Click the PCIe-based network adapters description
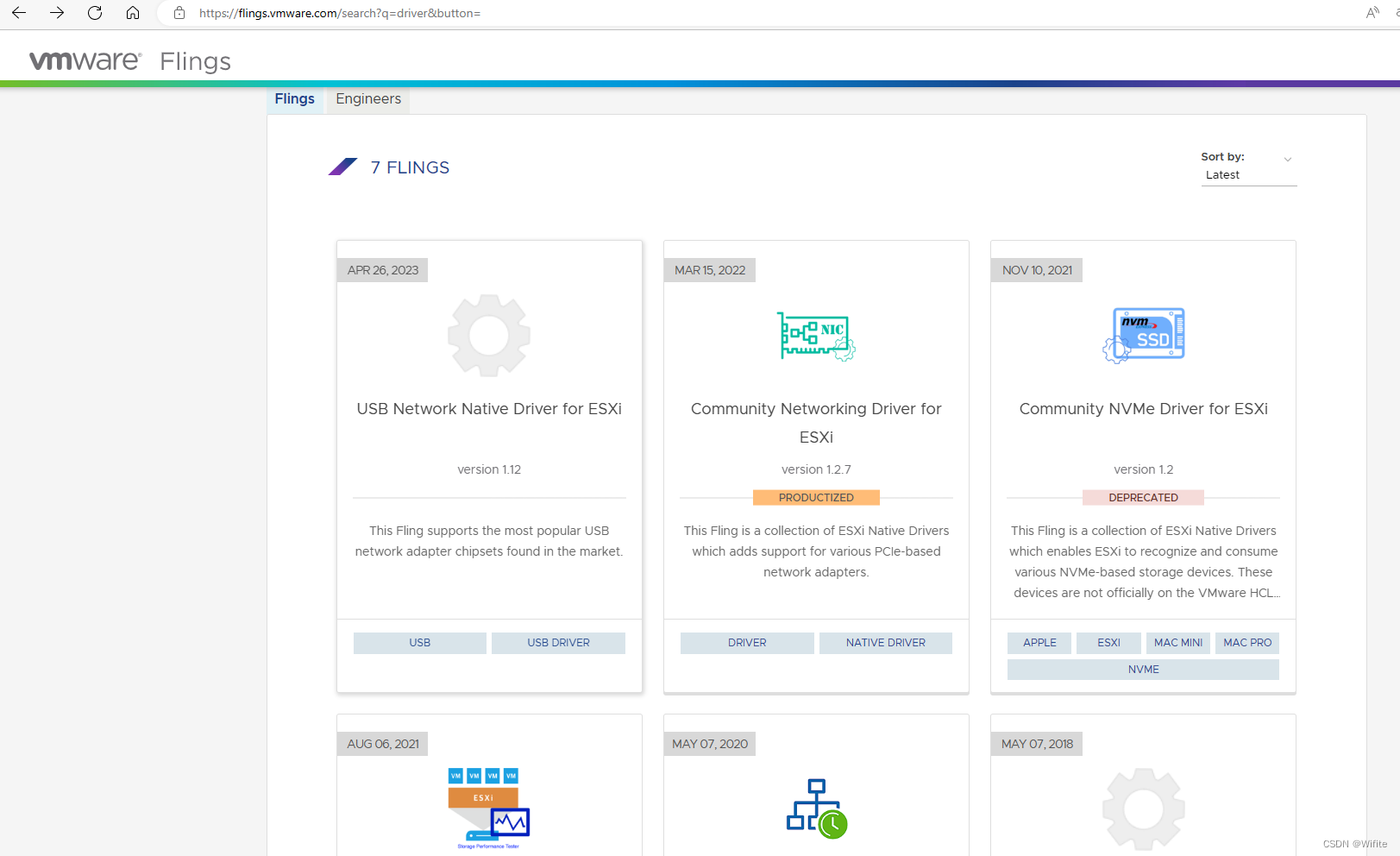1400x856 pixels. 816,551
